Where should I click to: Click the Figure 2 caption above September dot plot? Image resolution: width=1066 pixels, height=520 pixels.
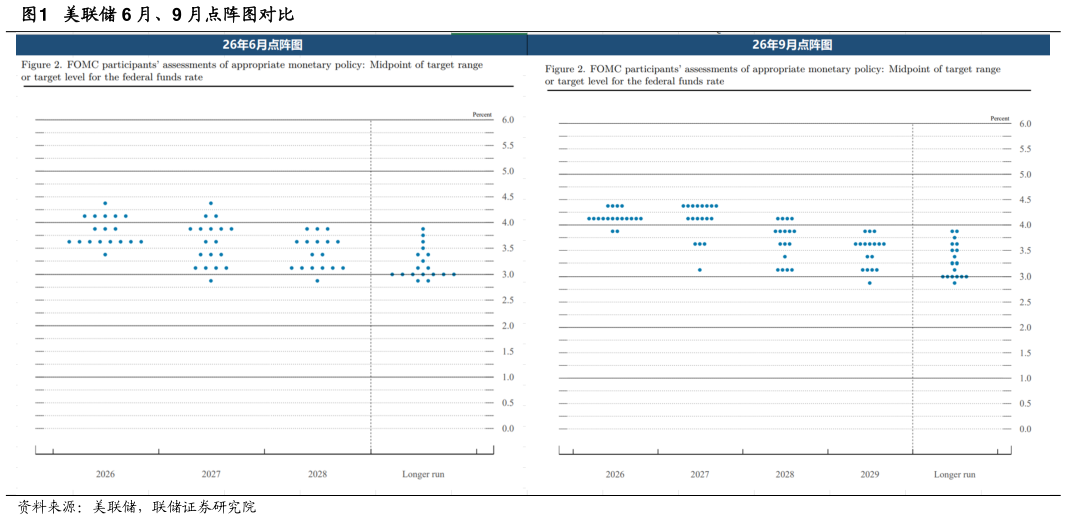tap(772, 75)
